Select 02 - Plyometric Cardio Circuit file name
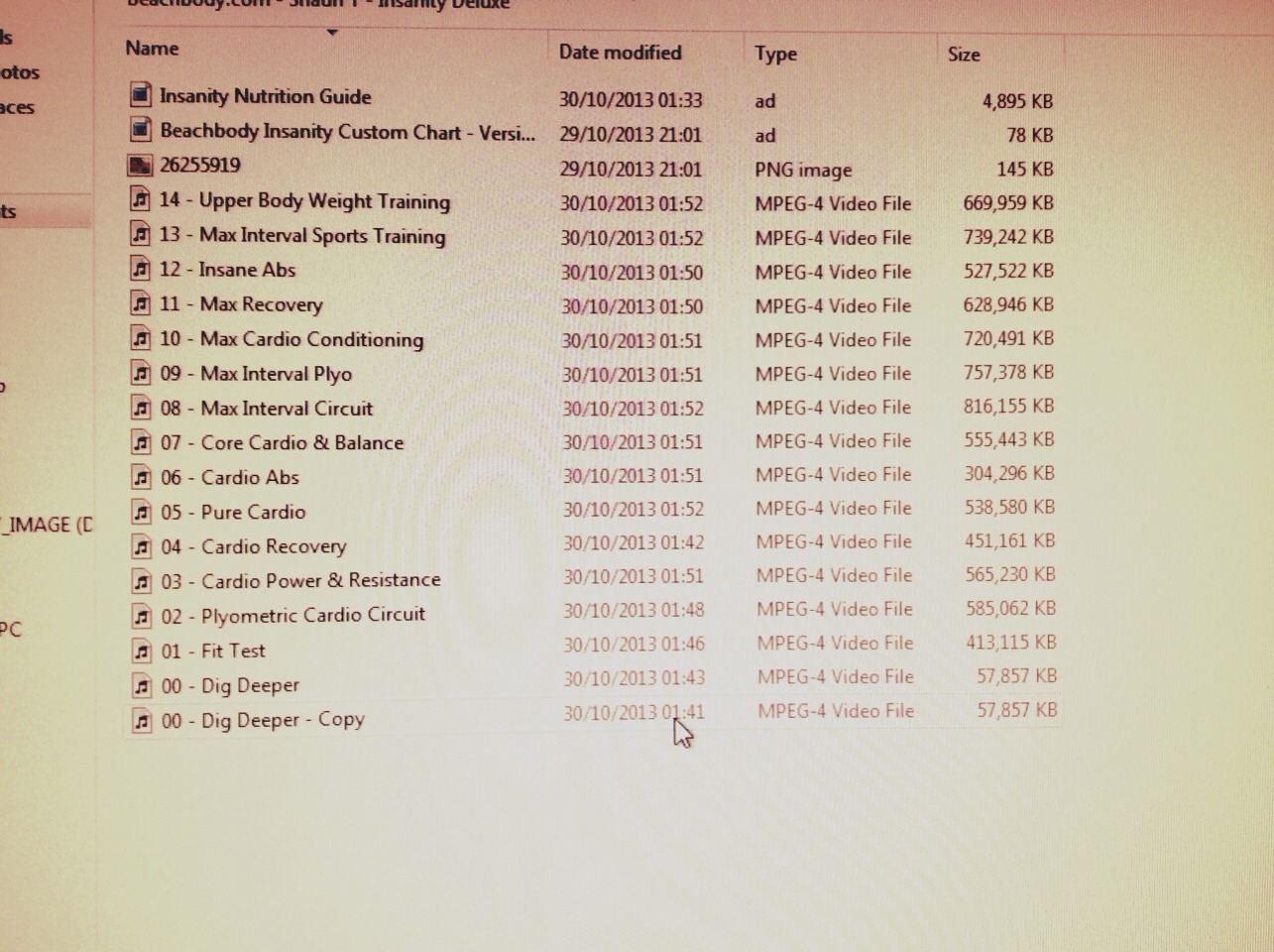This screenshot has width=1274, height=952. (293, 616)
